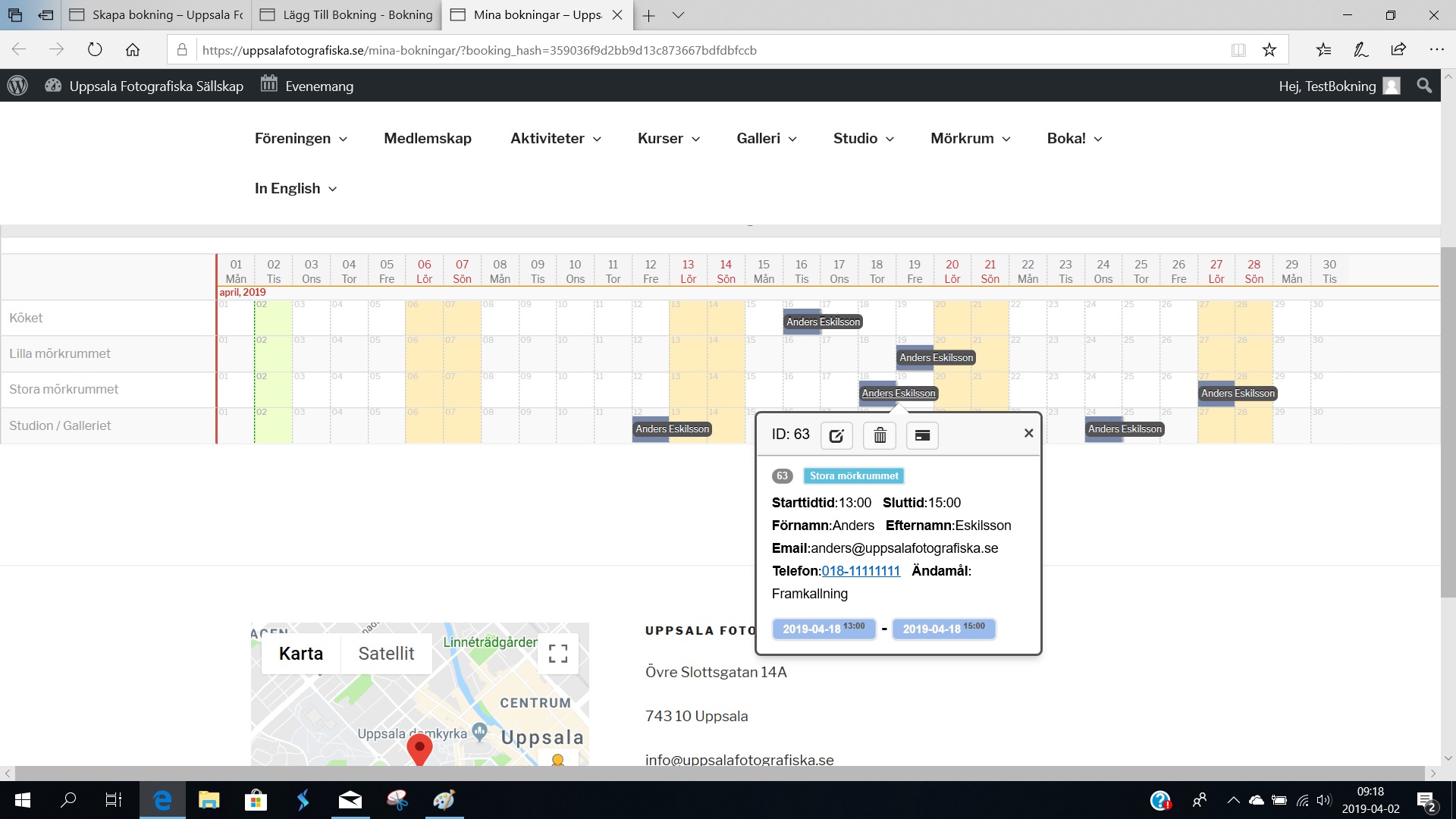Click the TestBokning user avatar
The image size is (1456, 819).
tap(1392, 86)
